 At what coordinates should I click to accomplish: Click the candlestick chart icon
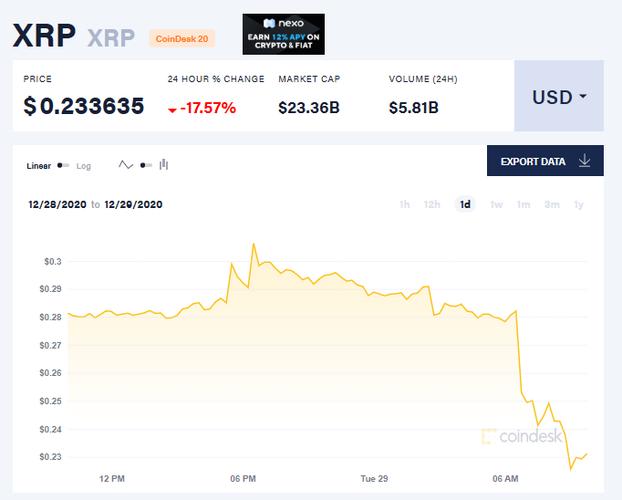pyautogui.click(x=163, y=165)
